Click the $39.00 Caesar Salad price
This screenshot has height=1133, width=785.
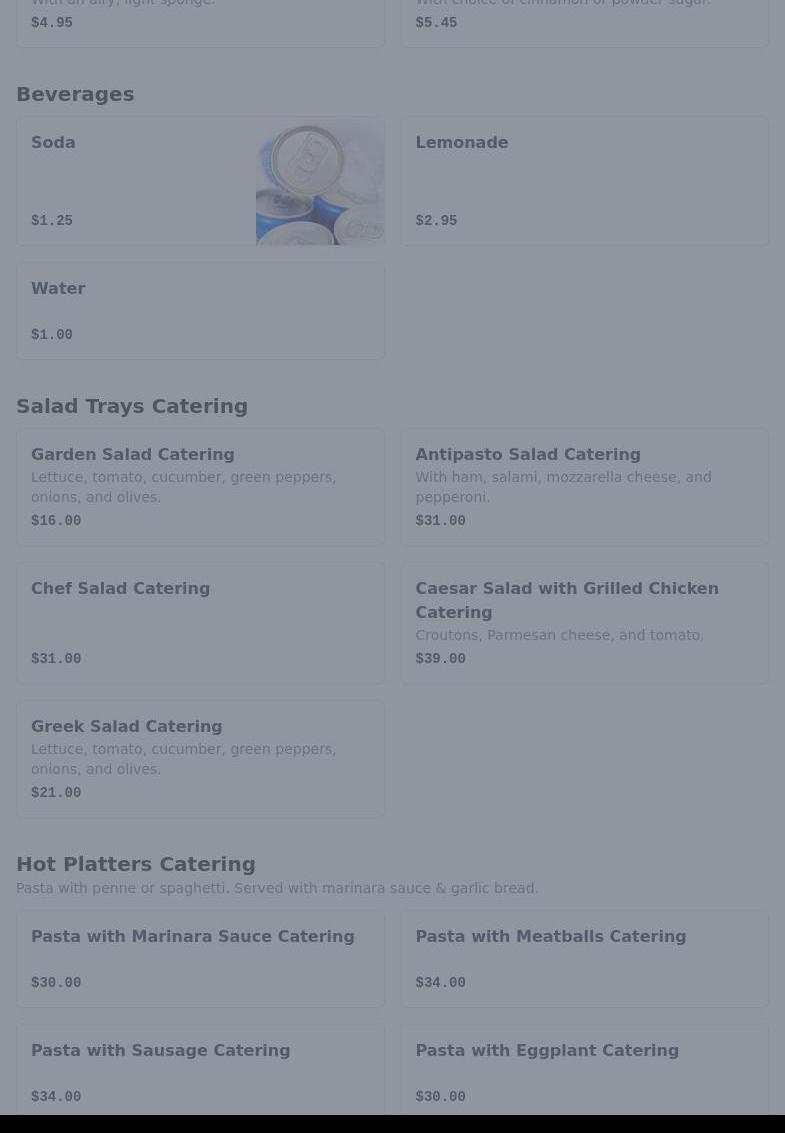[x=440, y=659]
